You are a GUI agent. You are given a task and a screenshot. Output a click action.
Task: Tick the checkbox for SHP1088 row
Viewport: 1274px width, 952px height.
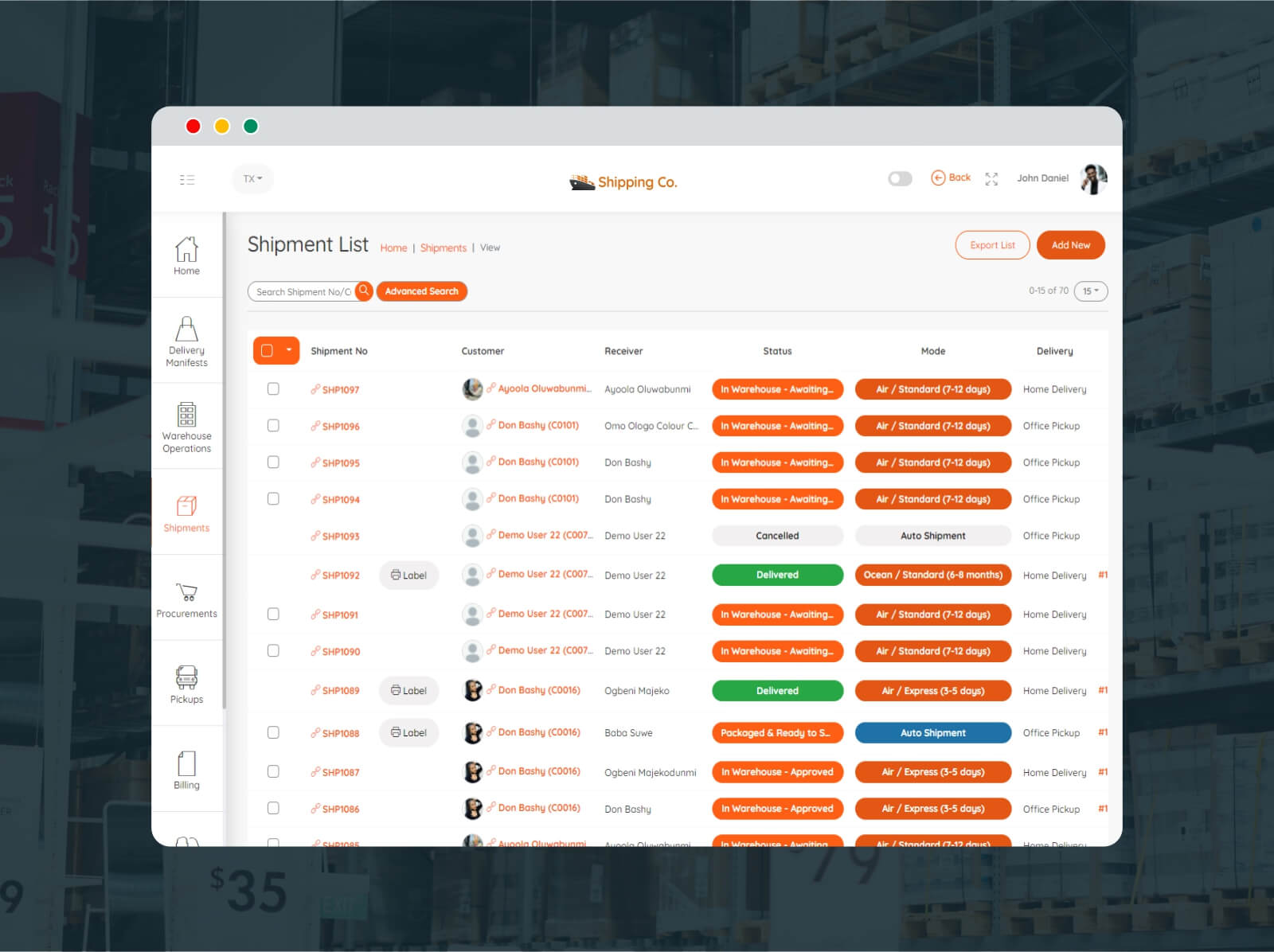coord(273,732)
